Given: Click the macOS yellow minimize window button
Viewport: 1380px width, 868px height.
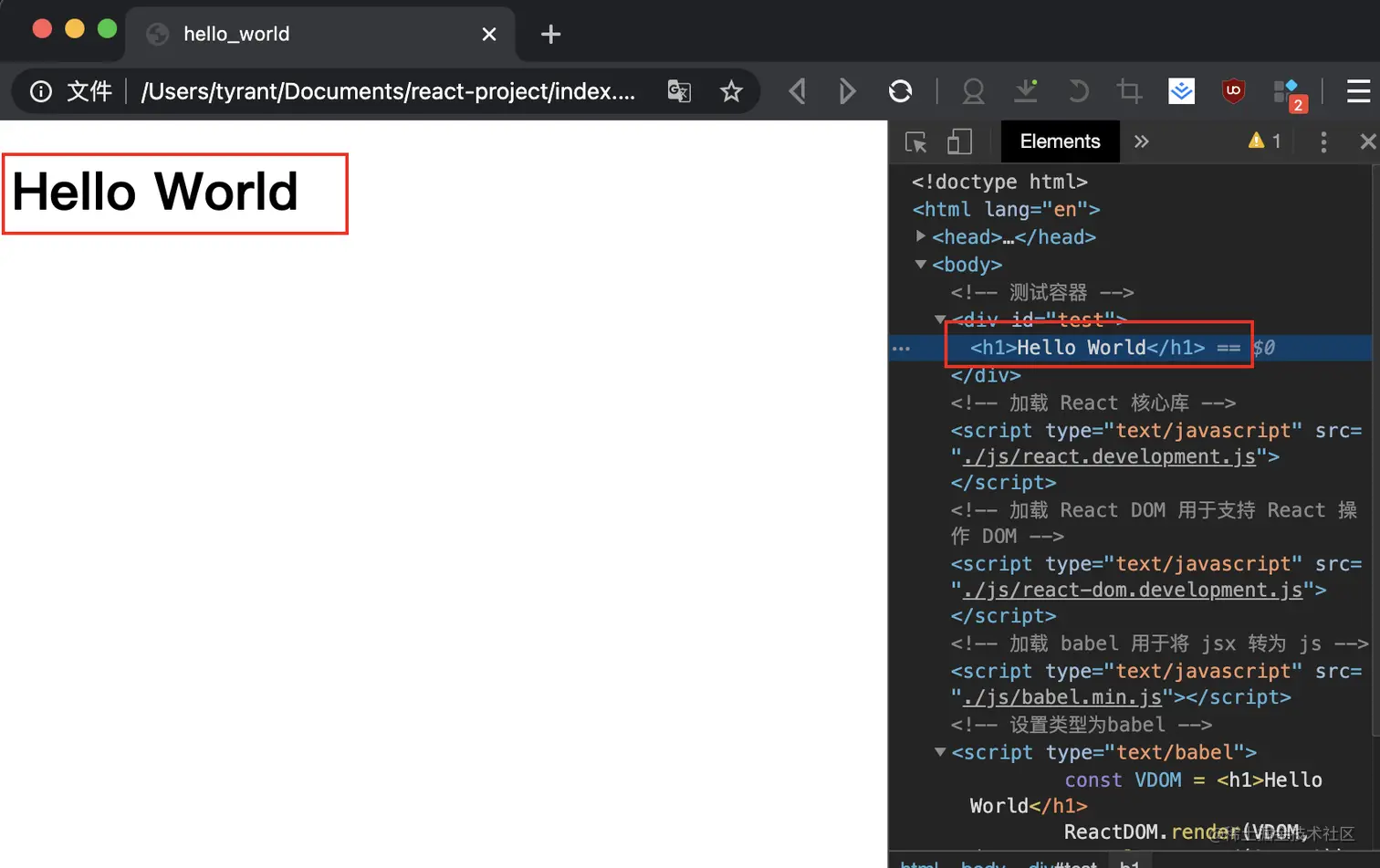Looking at the screenshot, I should [75, 28].
